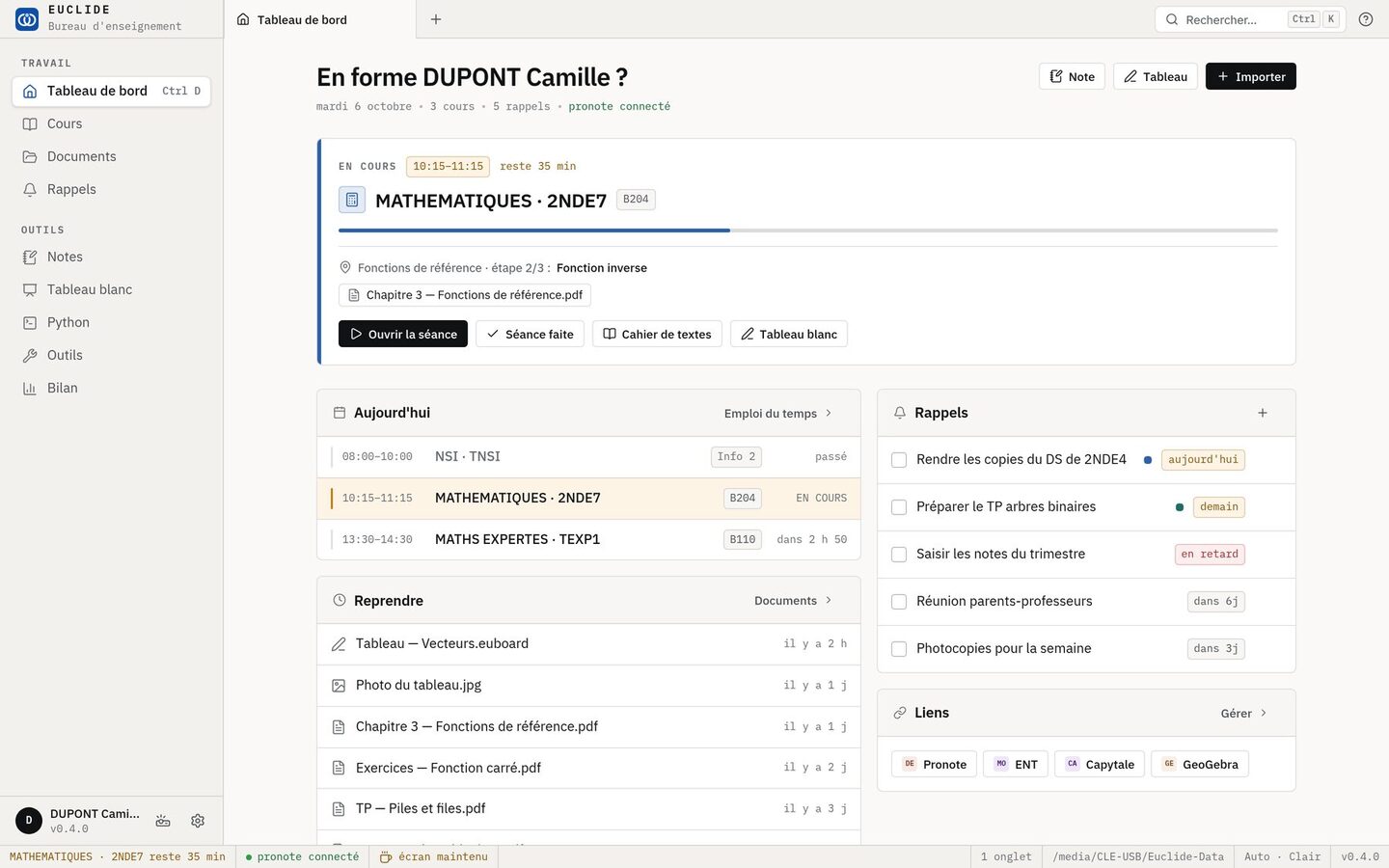Click the bell icon in the Rappels header

click(900, 413)
